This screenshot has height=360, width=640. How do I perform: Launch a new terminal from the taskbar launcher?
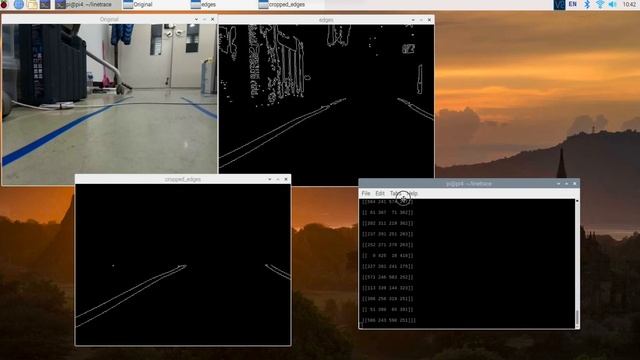(45, 4)
